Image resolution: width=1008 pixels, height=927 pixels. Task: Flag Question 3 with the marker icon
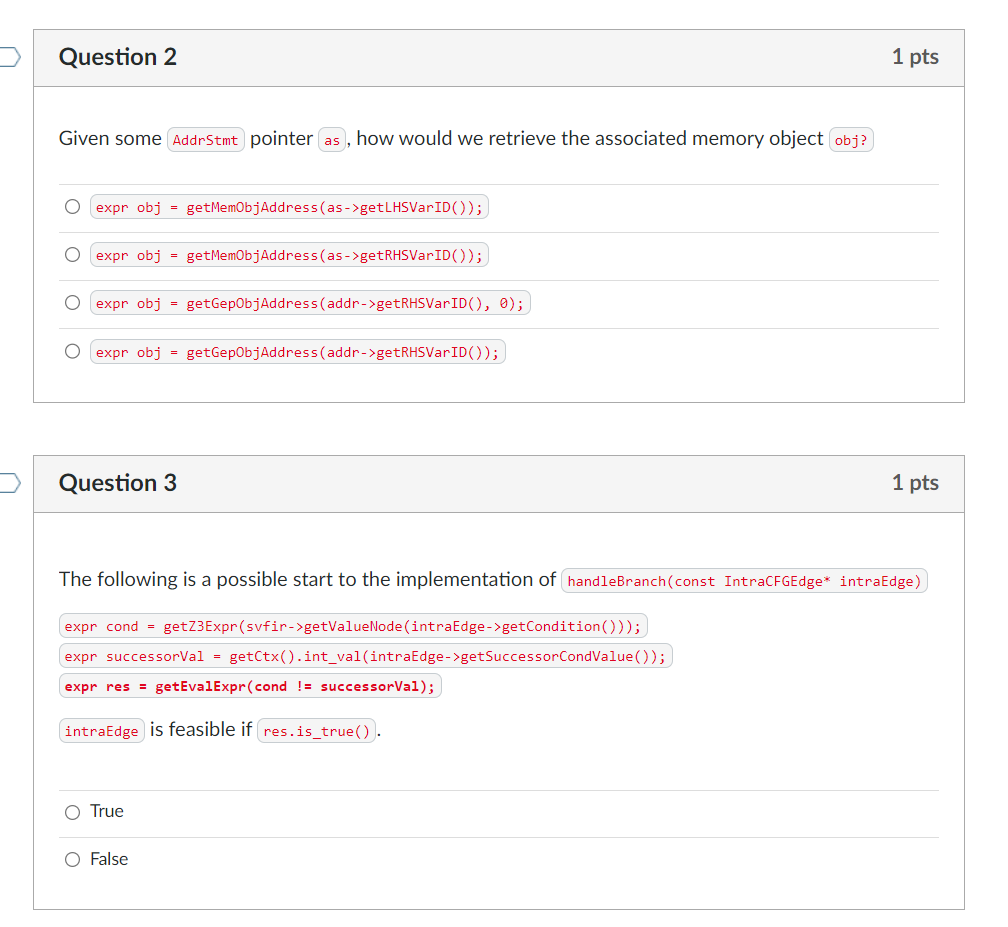click(10, 483)
